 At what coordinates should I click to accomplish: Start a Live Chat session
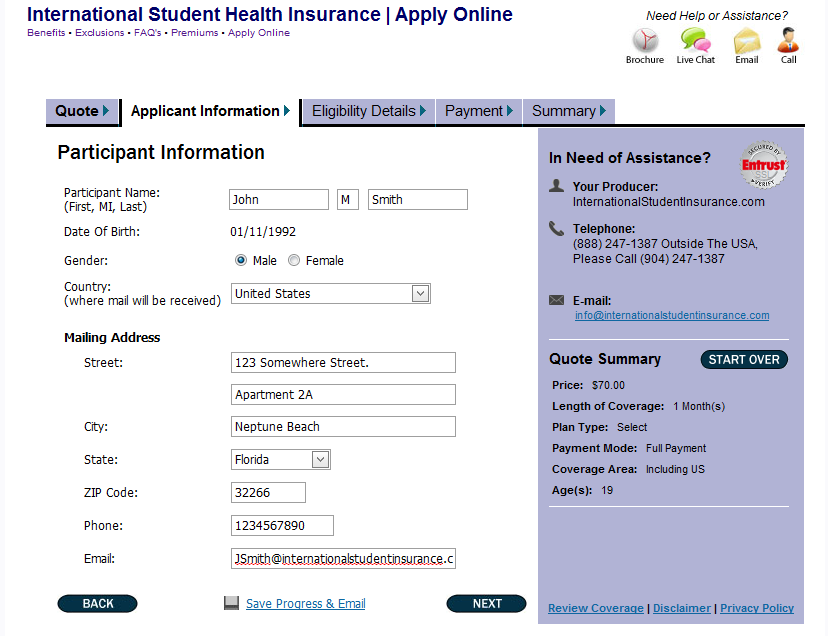(695, 41)
